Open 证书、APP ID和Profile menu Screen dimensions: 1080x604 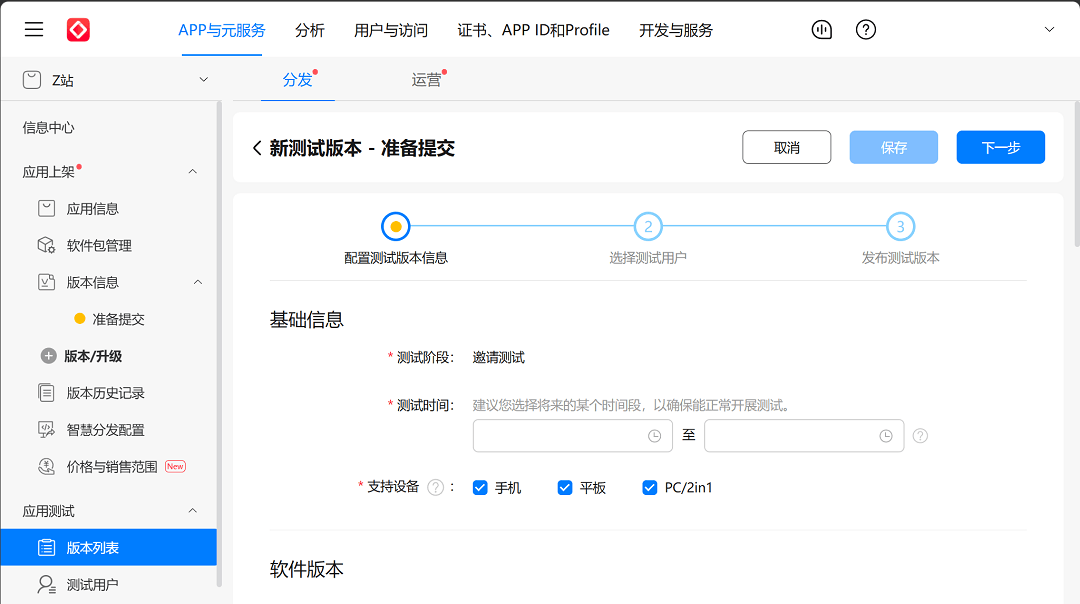pyautogui.click(x=533, y=30)
